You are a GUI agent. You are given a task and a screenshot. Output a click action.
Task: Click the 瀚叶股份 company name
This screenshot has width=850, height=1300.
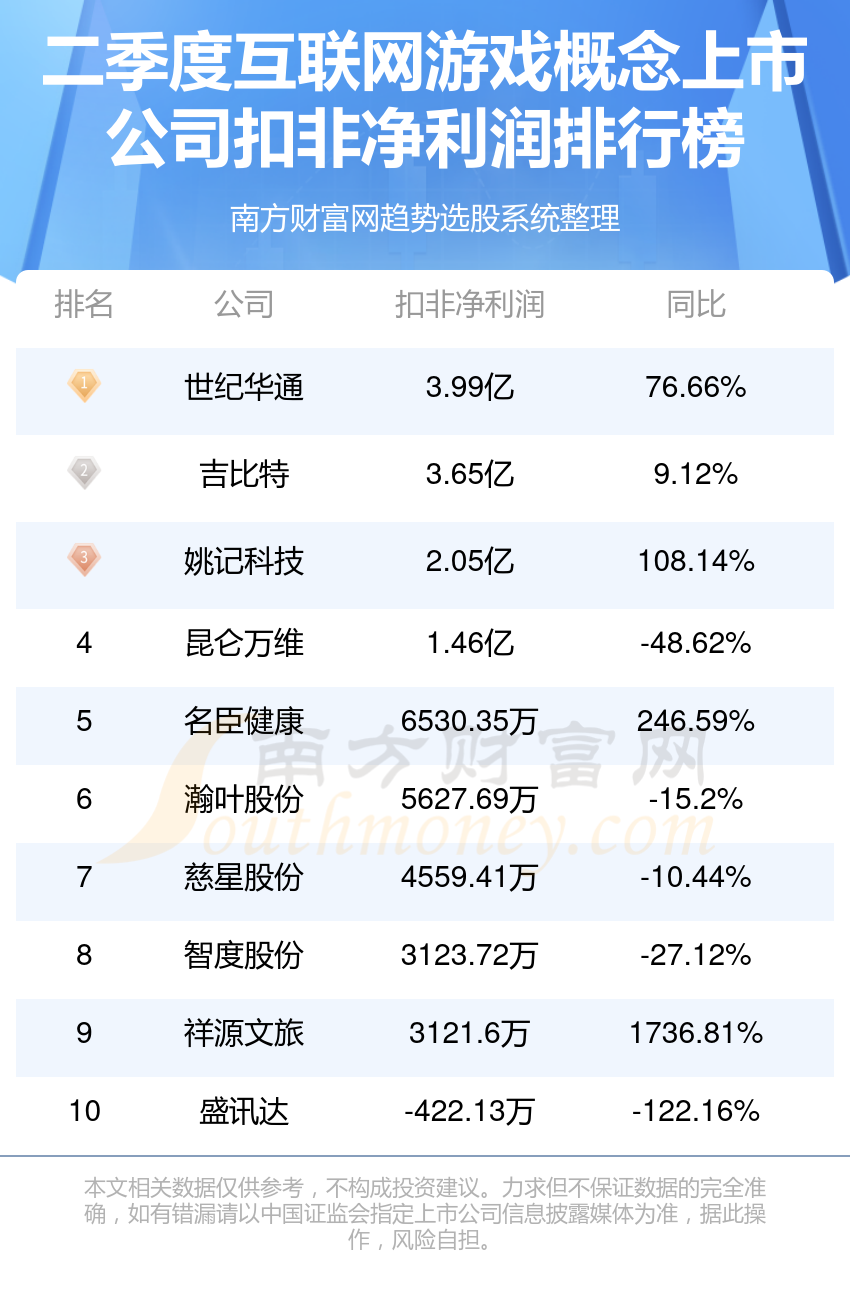(244, 799)
